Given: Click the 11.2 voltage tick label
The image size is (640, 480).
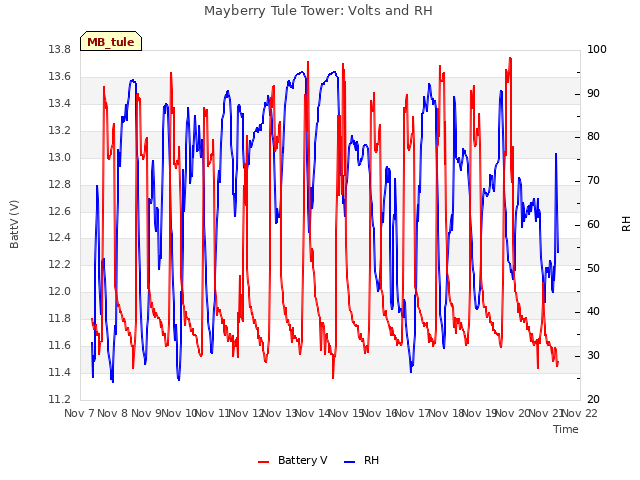Looking at the screenshot, I should [x=59, y=399].
